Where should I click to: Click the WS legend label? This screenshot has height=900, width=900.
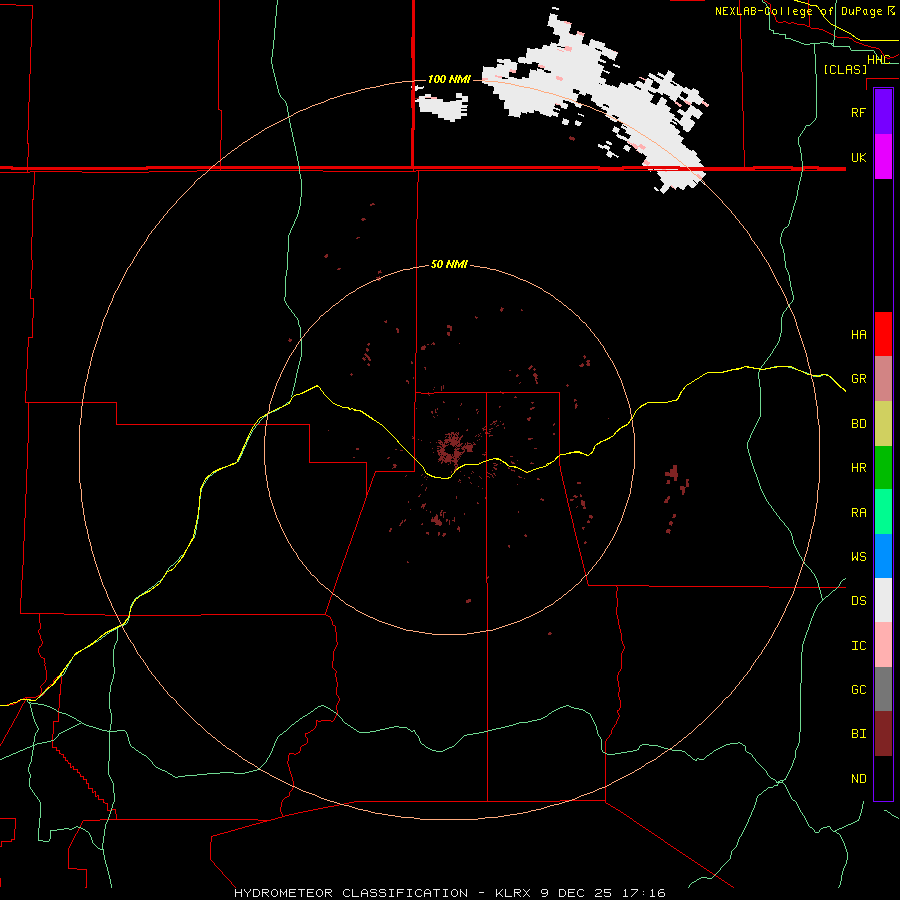click(859, 557)
